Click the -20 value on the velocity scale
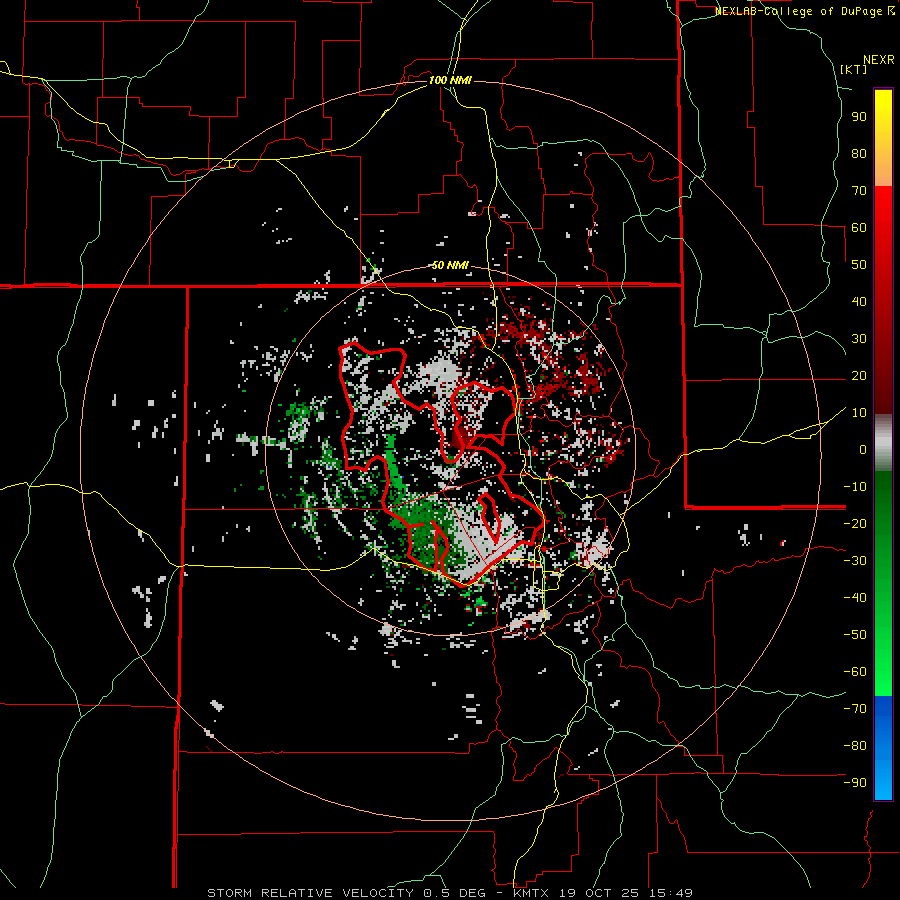This screenshot has height=900, width=900. (855, 523)
